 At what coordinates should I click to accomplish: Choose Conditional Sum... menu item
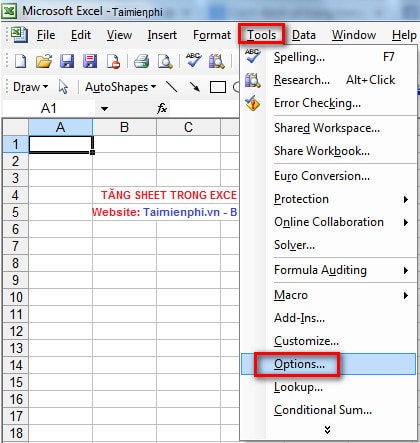tap(328, 410)
